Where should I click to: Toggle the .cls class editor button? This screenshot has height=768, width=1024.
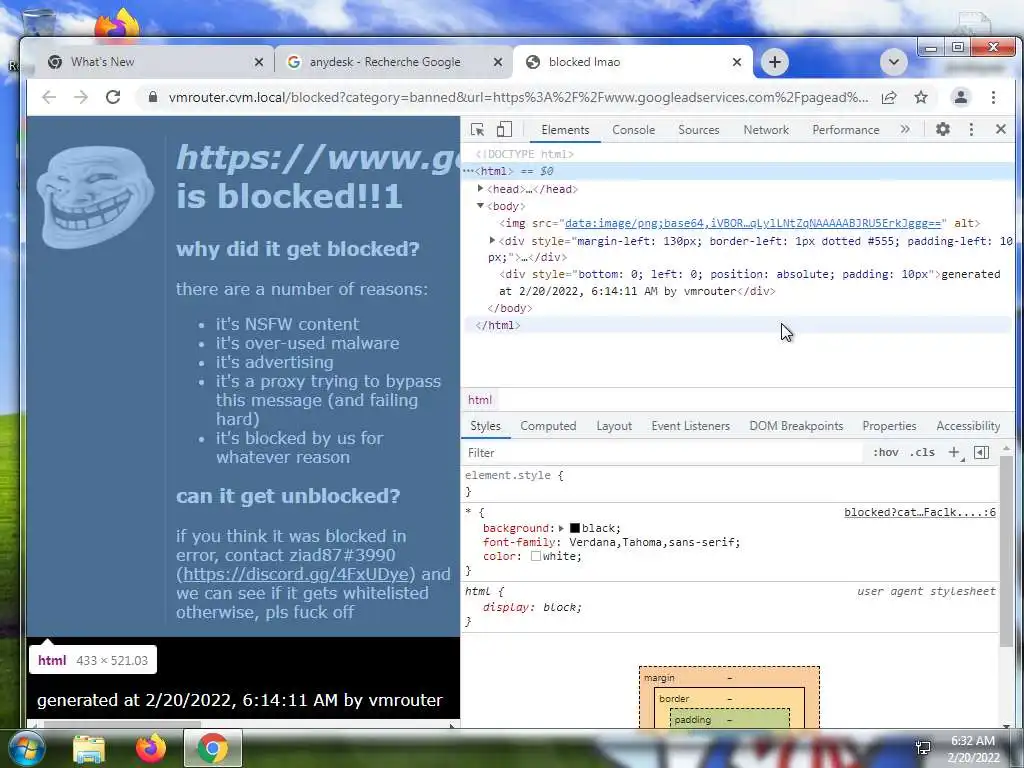pyautogui.click(x=922, y=453)
